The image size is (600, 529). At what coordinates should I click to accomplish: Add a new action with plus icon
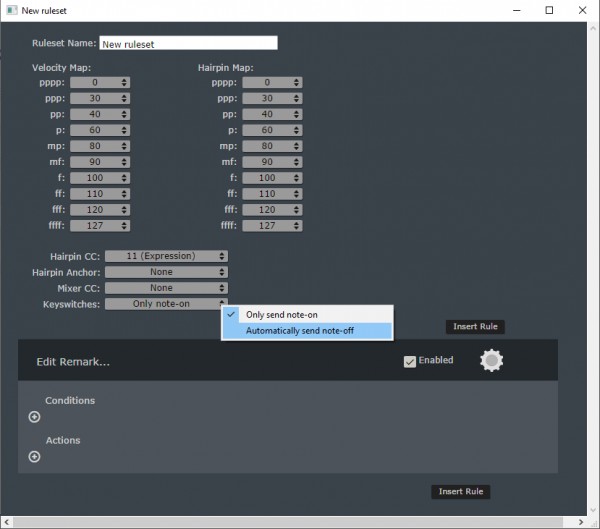pos(34,457)
